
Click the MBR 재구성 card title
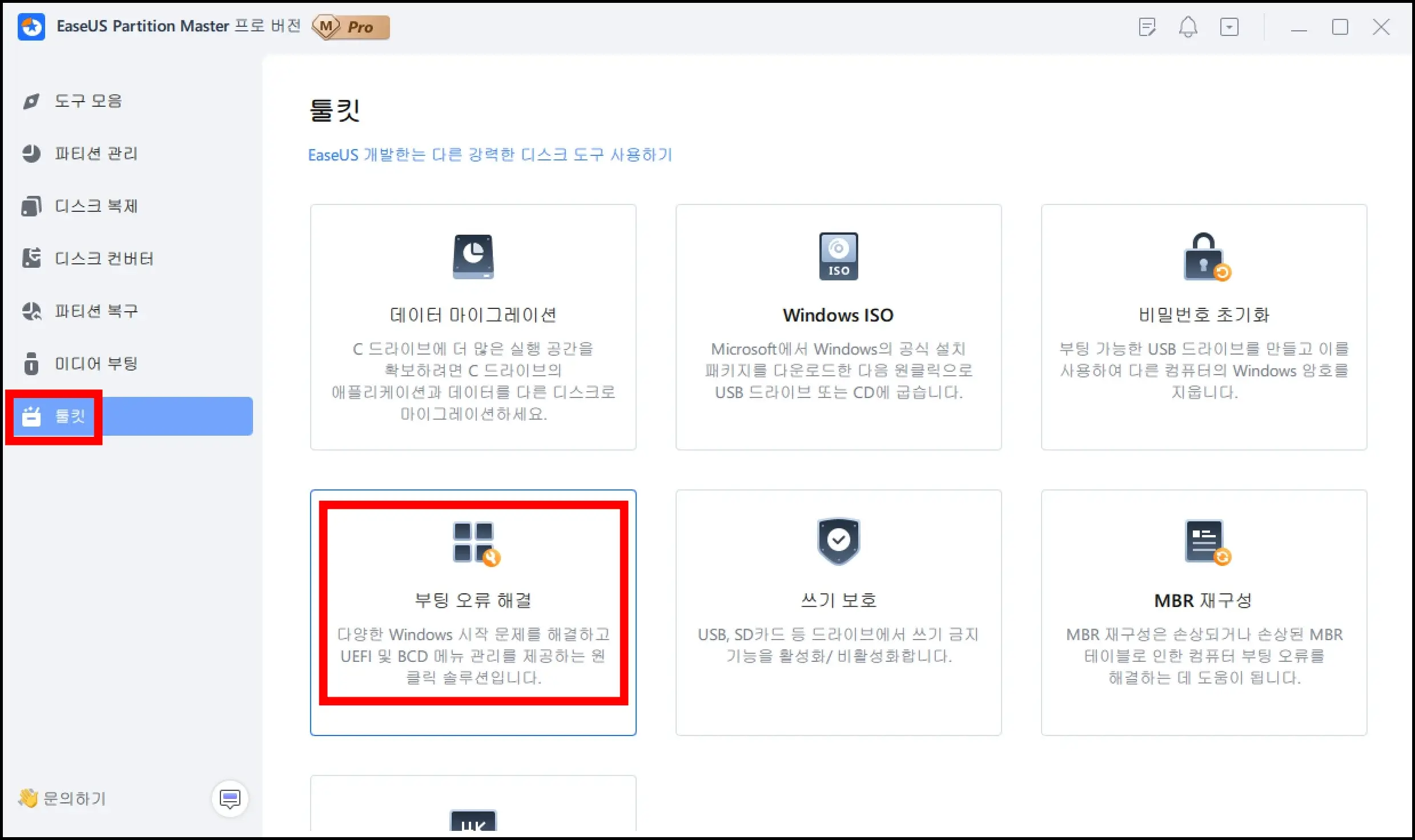click(1203, 600)
